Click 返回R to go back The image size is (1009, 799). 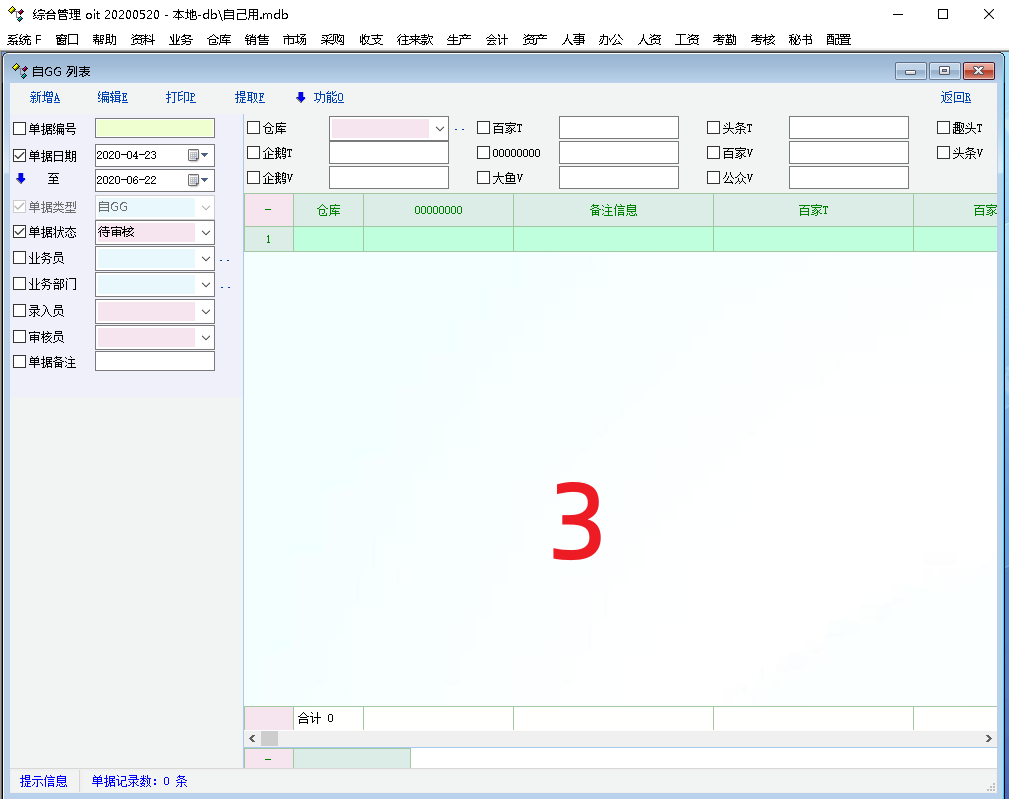click(x=955, y=97)
